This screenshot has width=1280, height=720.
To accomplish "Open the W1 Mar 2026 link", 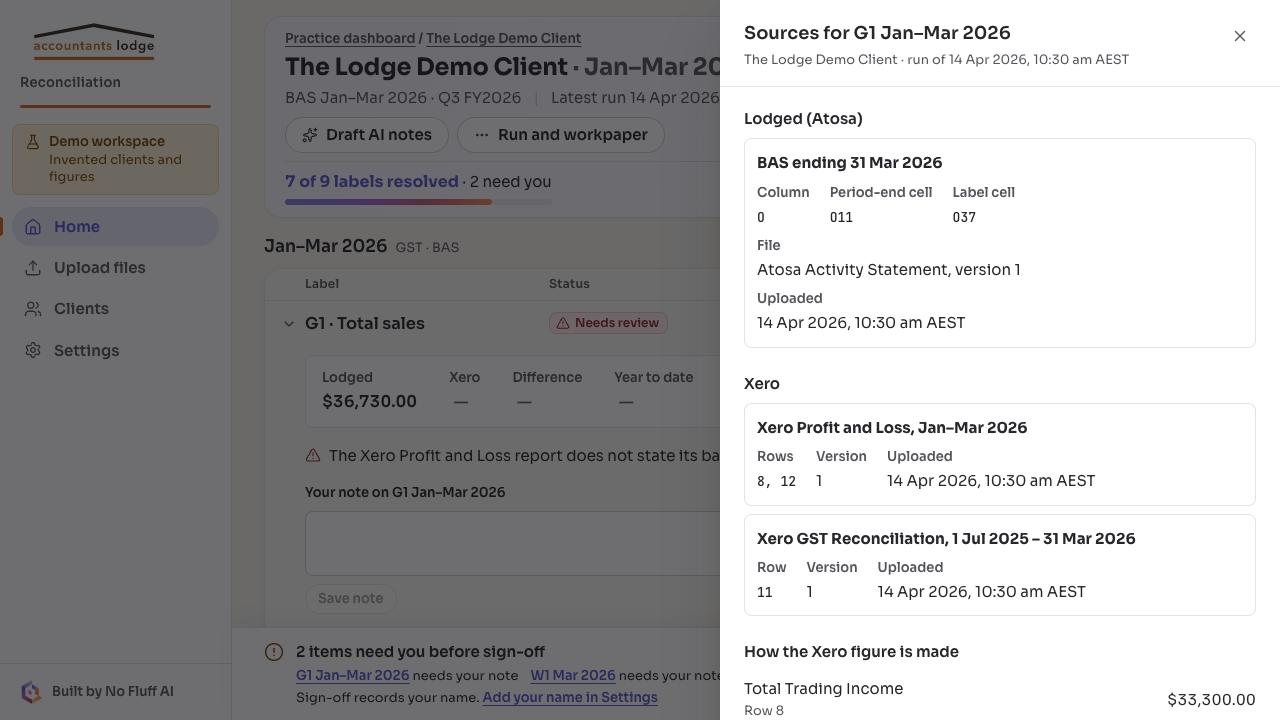I will point(573,675).
